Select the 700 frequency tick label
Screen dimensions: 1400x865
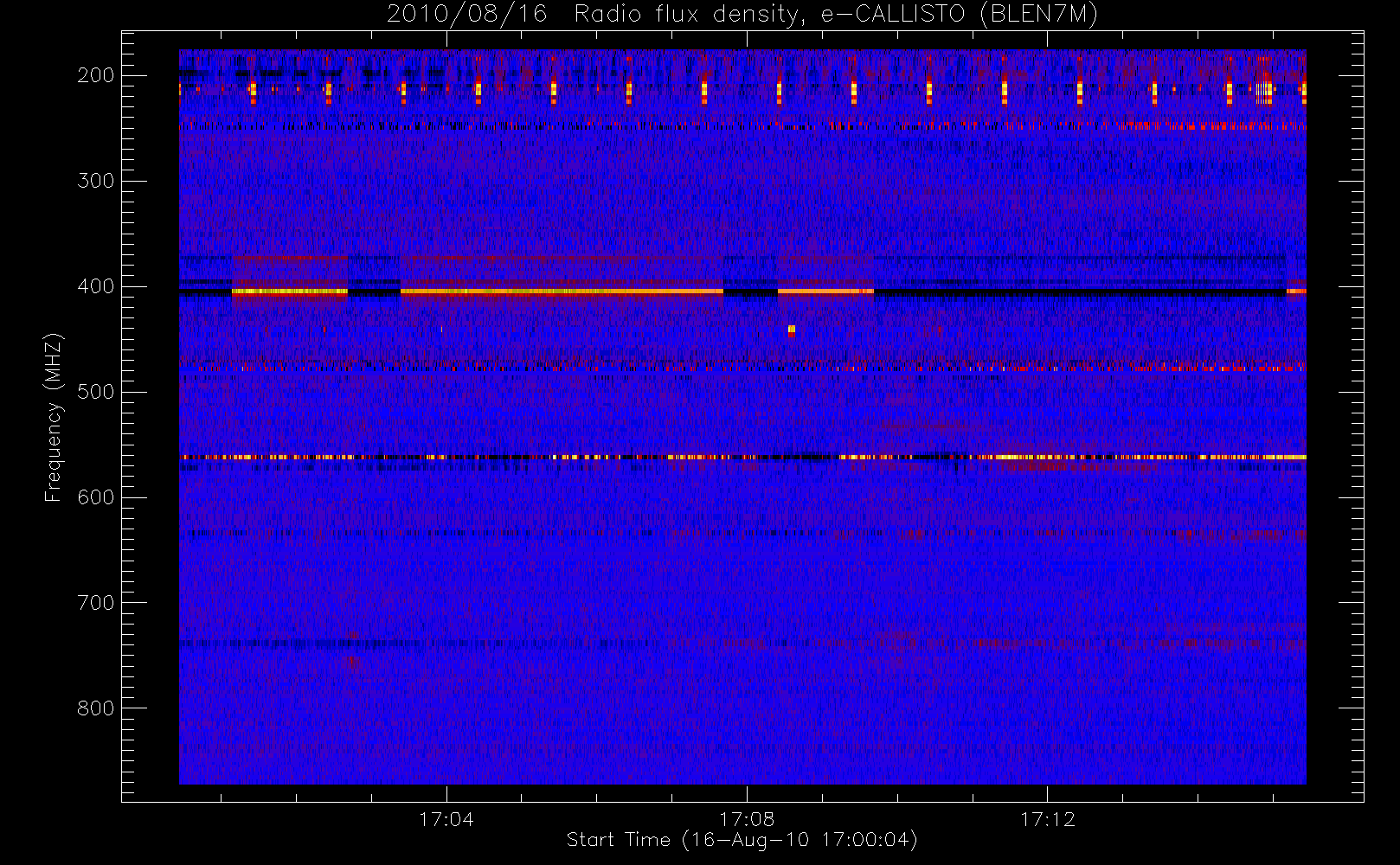click(95, 603)
